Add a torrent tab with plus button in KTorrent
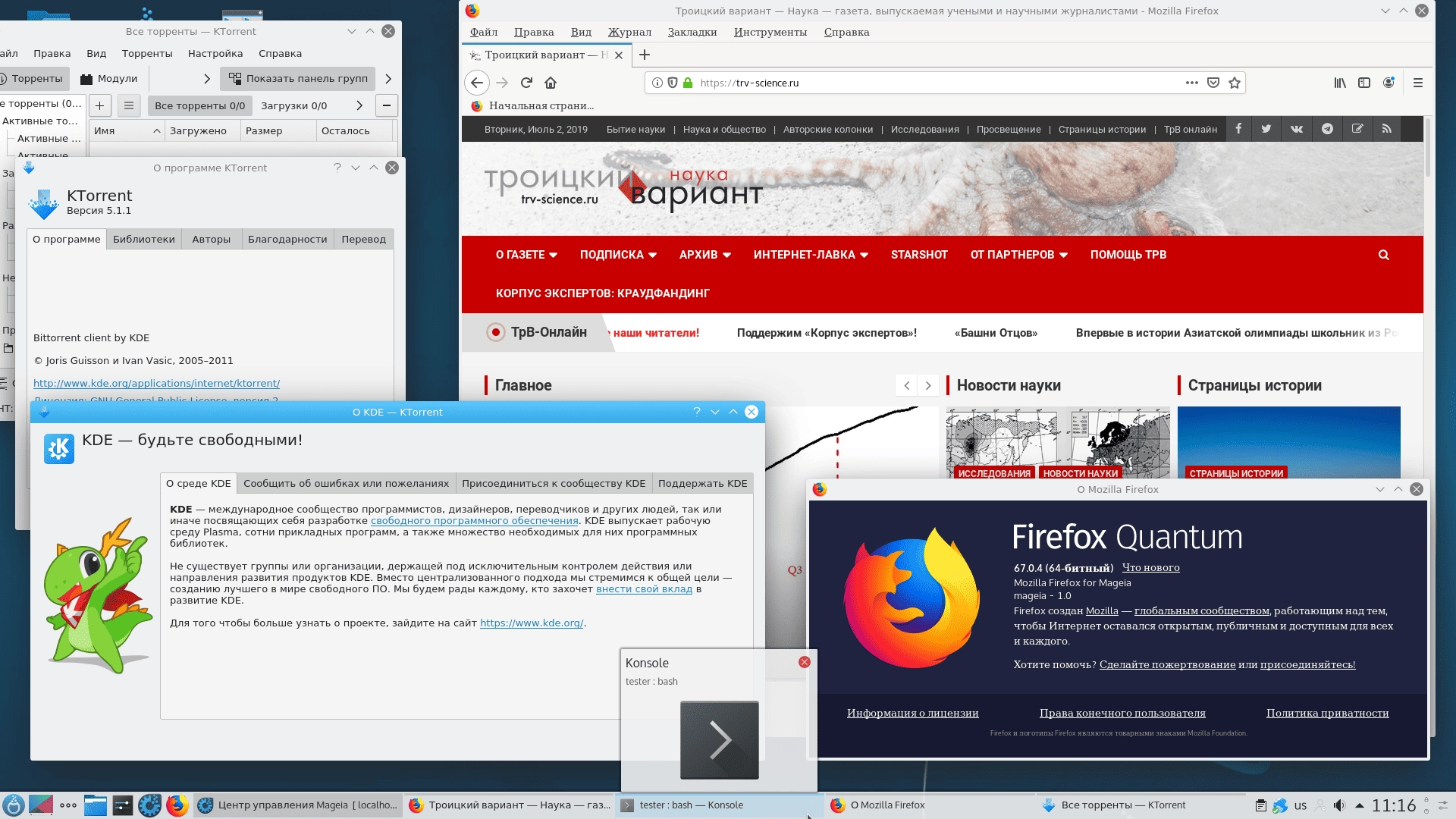 99,105
